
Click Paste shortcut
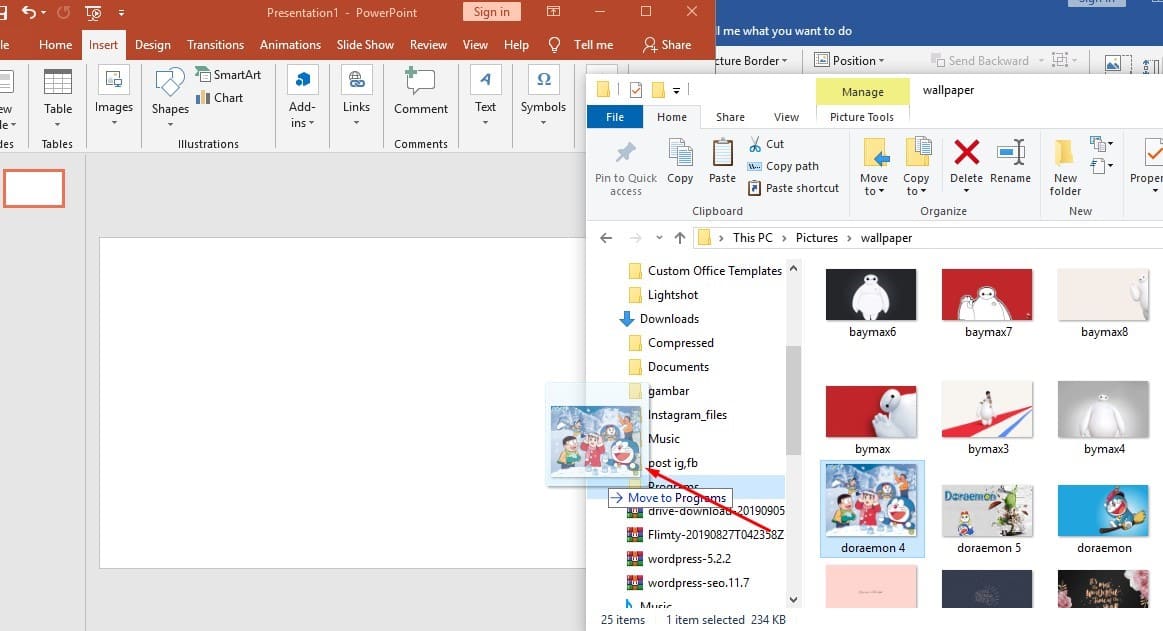[x=794, y=188]
